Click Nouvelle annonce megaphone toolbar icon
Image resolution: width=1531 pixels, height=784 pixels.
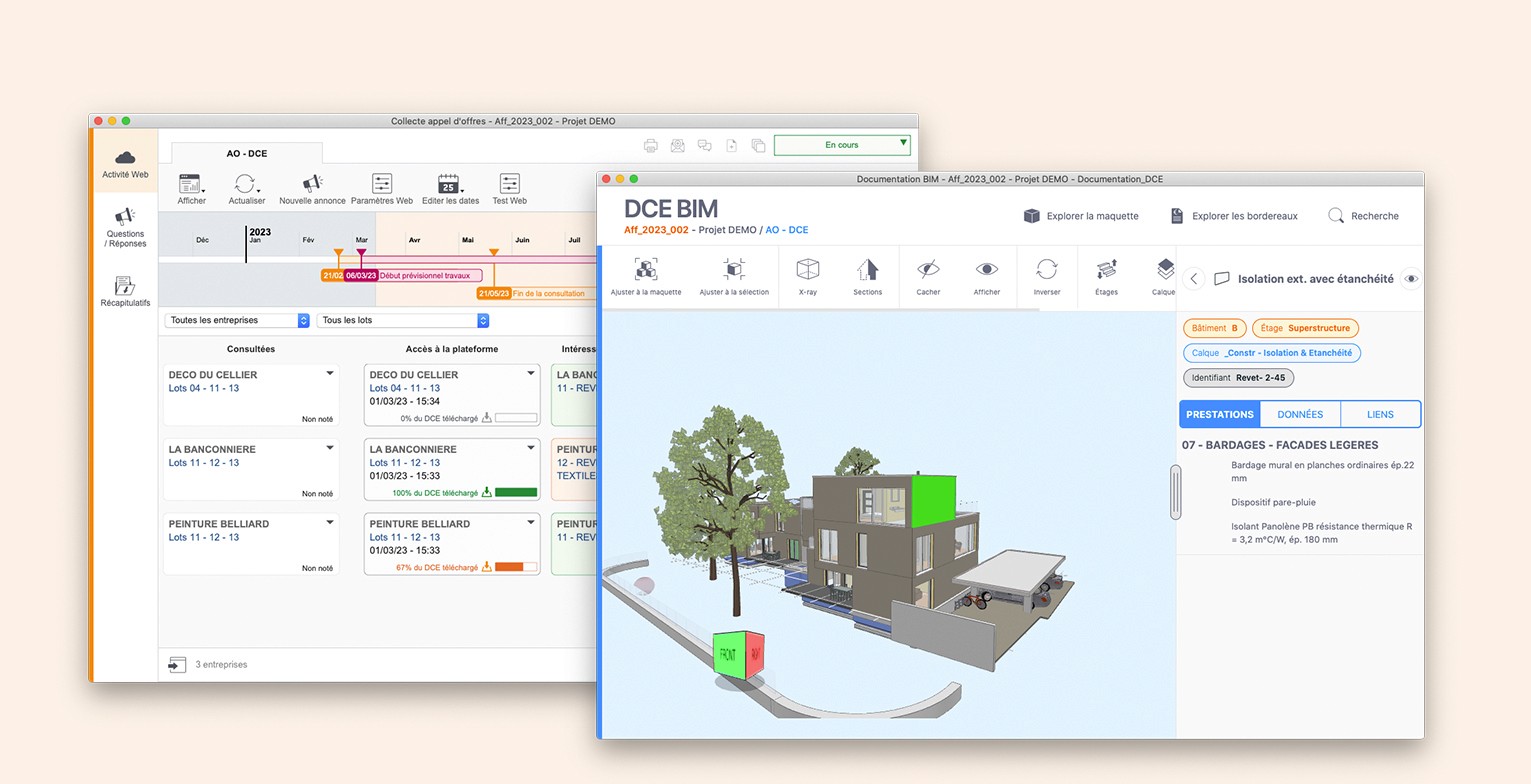(x=312, y=184)
